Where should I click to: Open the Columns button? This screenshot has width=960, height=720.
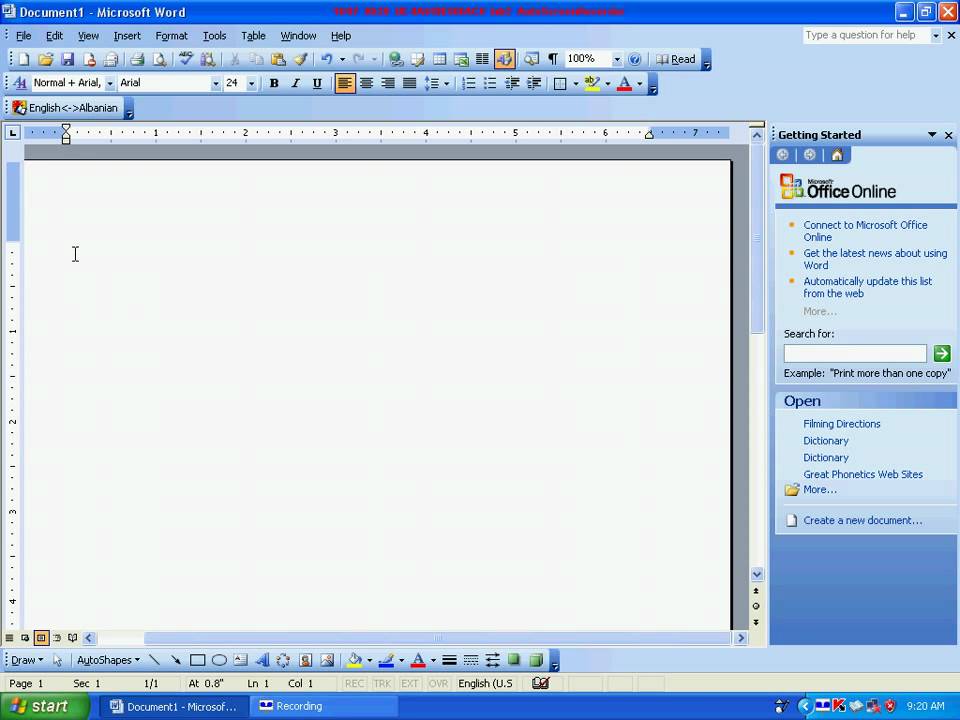(x=482, y=59)
